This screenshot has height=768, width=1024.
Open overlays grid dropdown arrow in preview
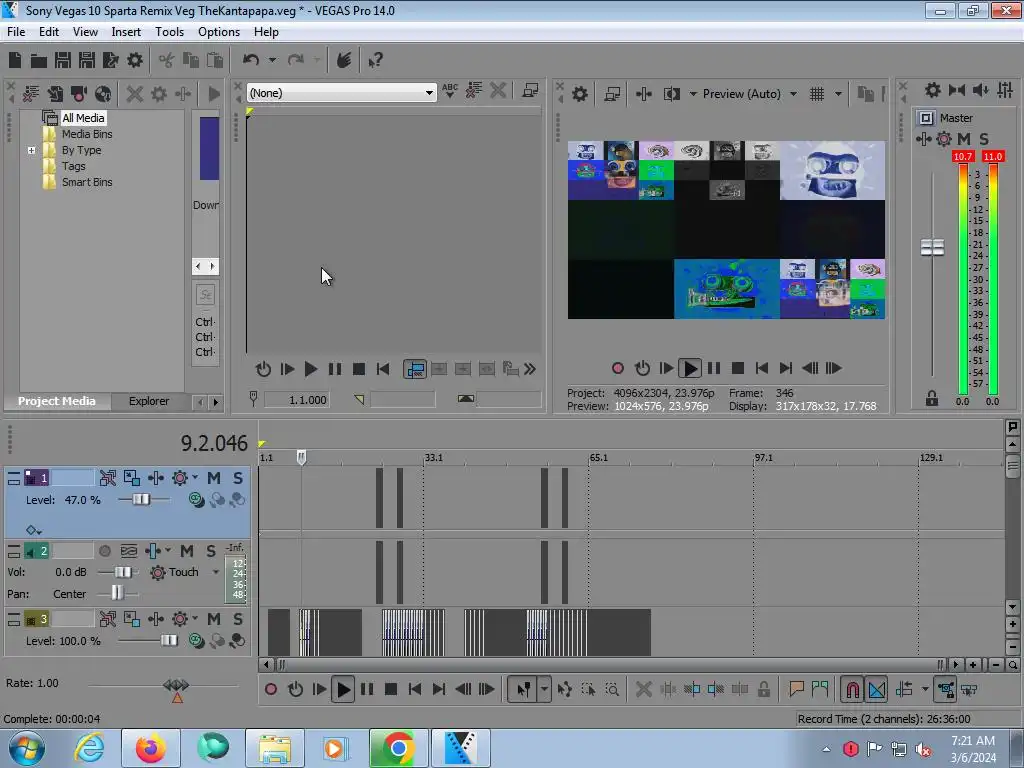pyautogui.click(x=839, y=94)
